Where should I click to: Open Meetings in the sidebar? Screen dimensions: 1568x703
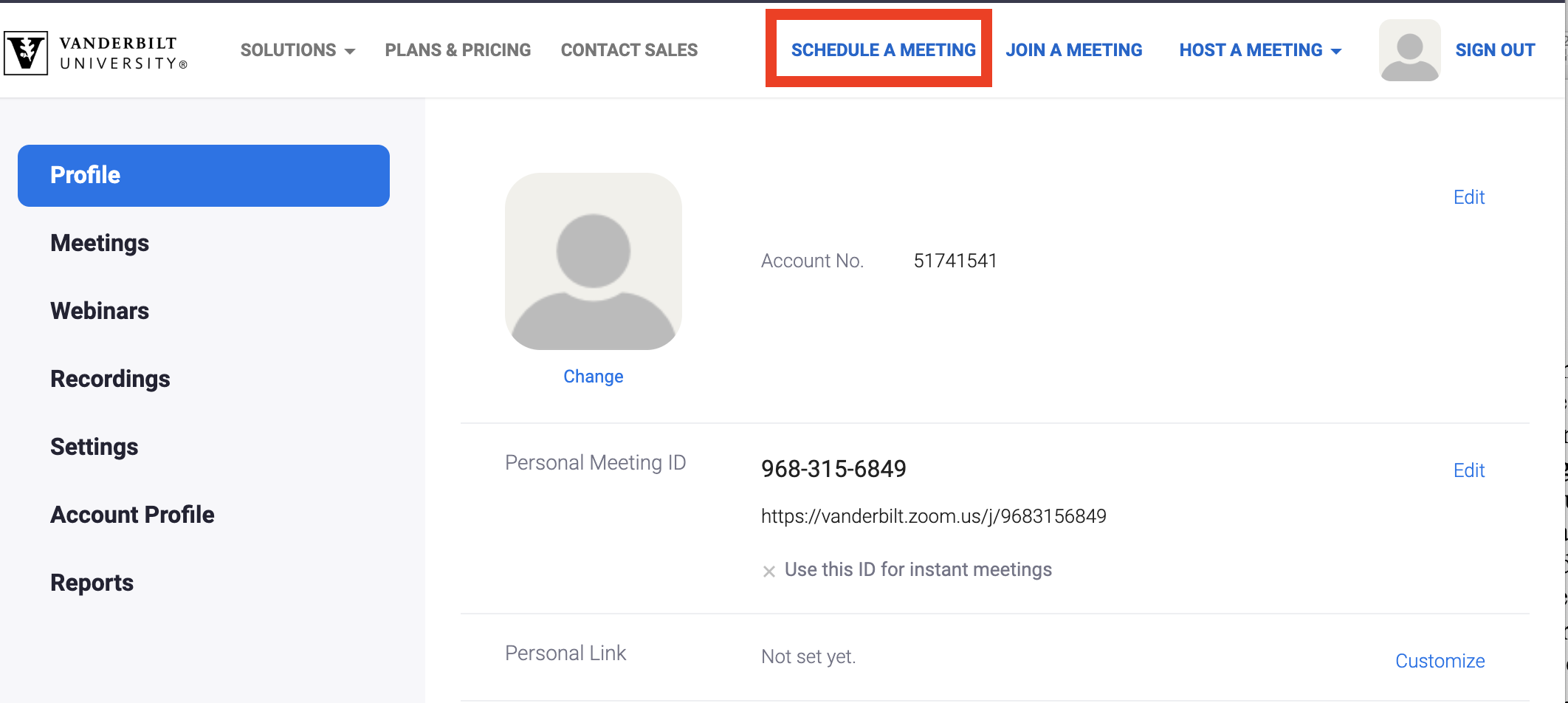[x=100, y=243]
